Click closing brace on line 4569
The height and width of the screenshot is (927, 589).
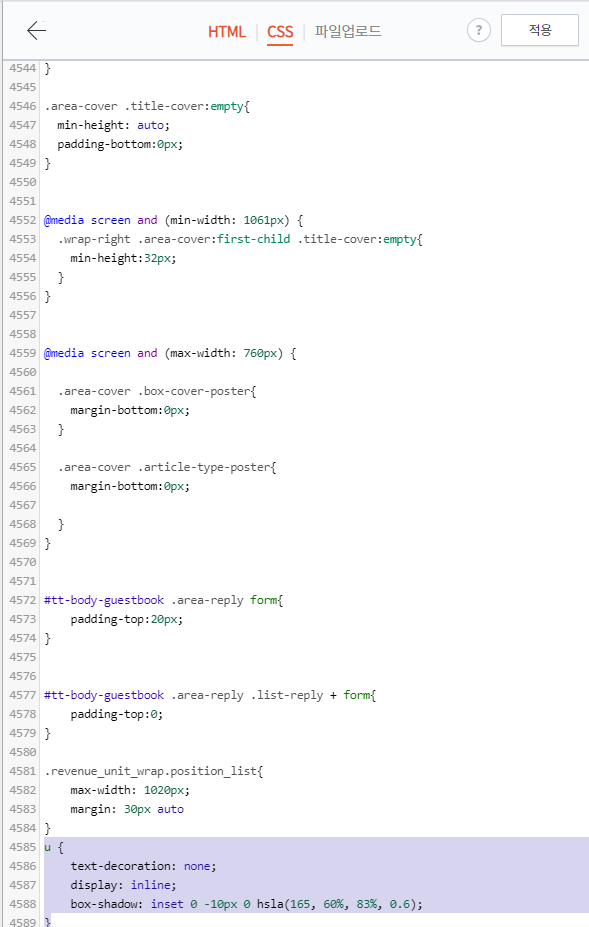(48, 543)
